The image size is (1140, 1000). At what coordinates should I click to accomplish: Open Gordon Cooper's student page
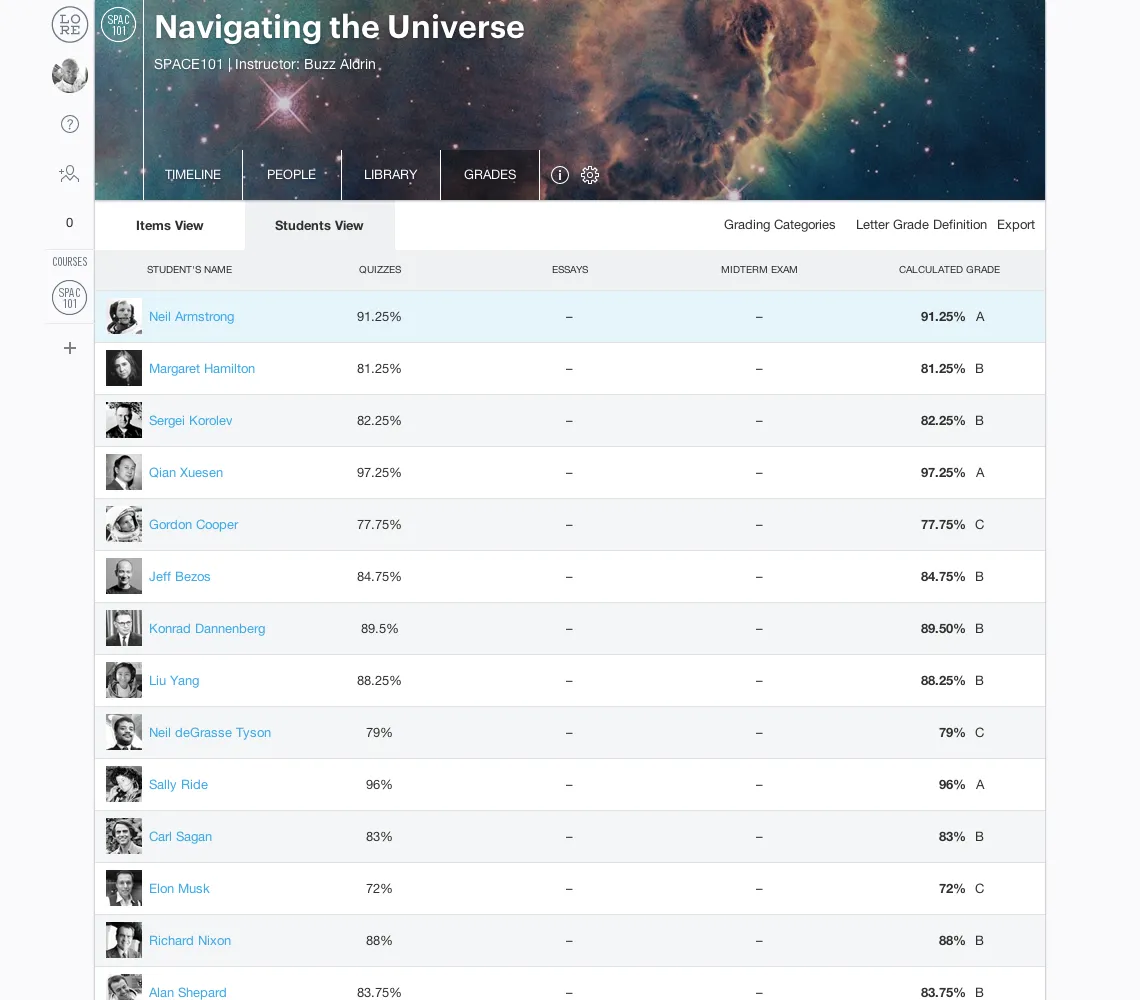[193, 524]
